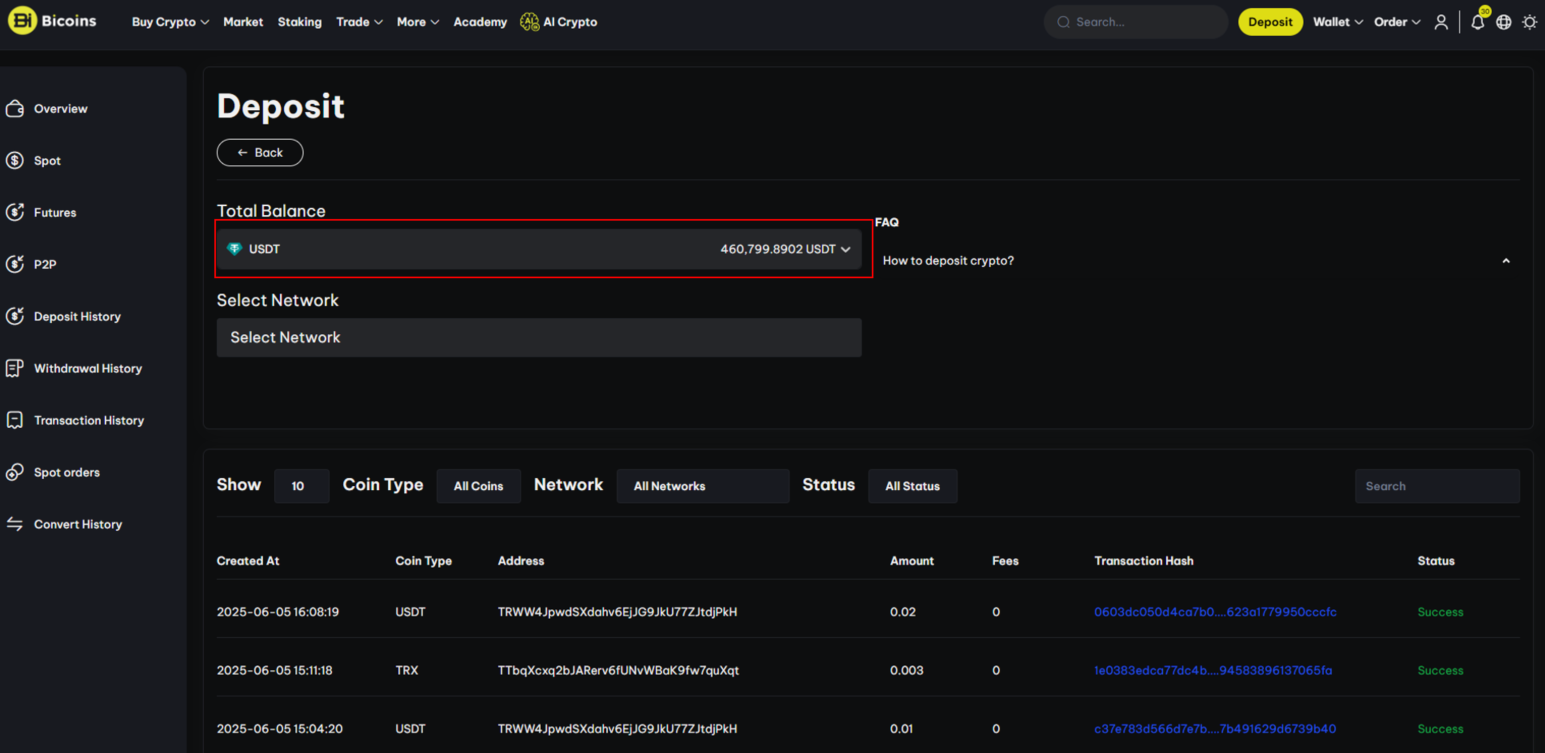Click the Address column header
The width and height of the screenshot is (1545, 753).
(521, 561)
